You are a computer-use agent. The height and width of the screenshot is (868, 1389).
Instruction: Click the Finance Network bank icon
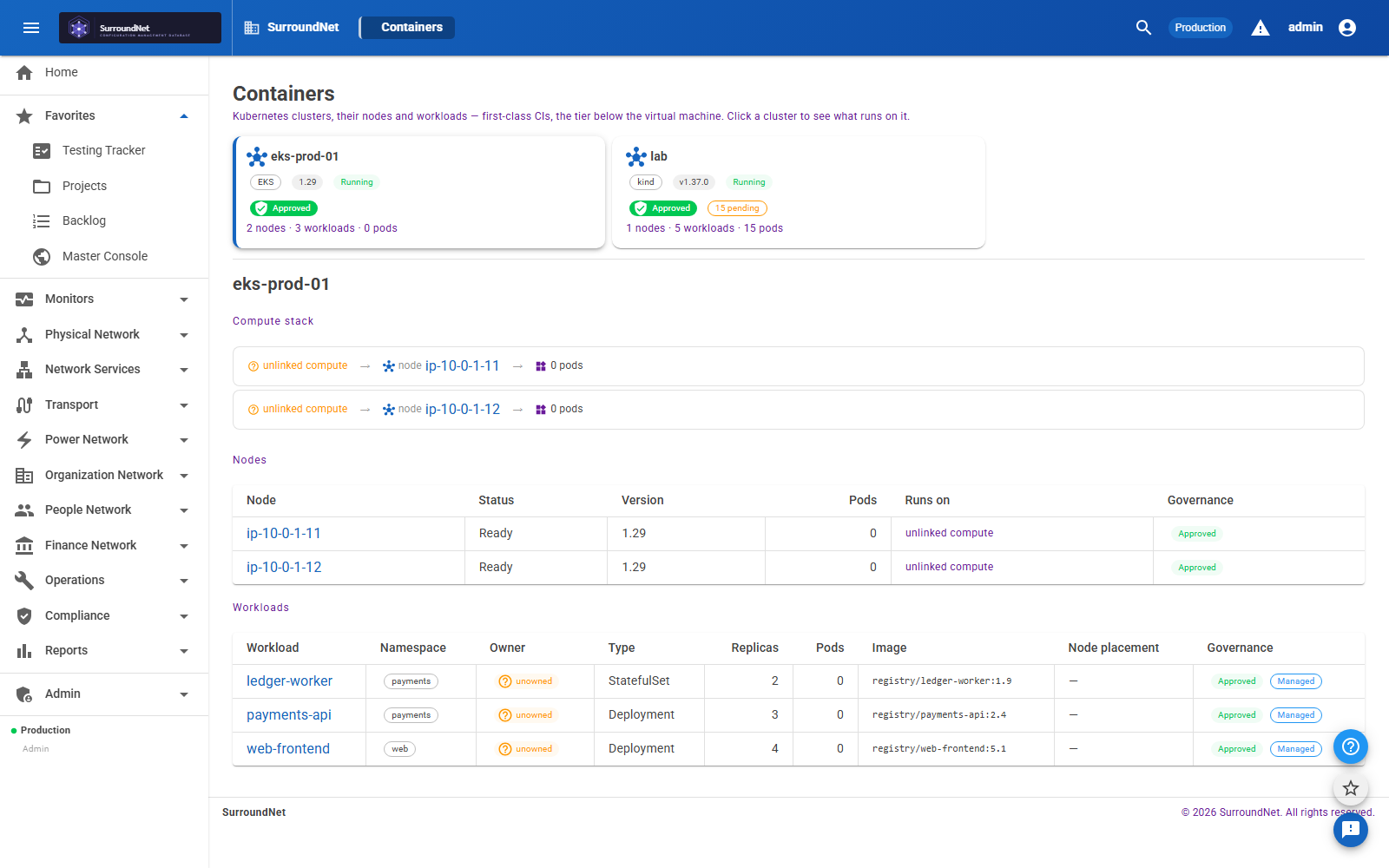[24, 545]
